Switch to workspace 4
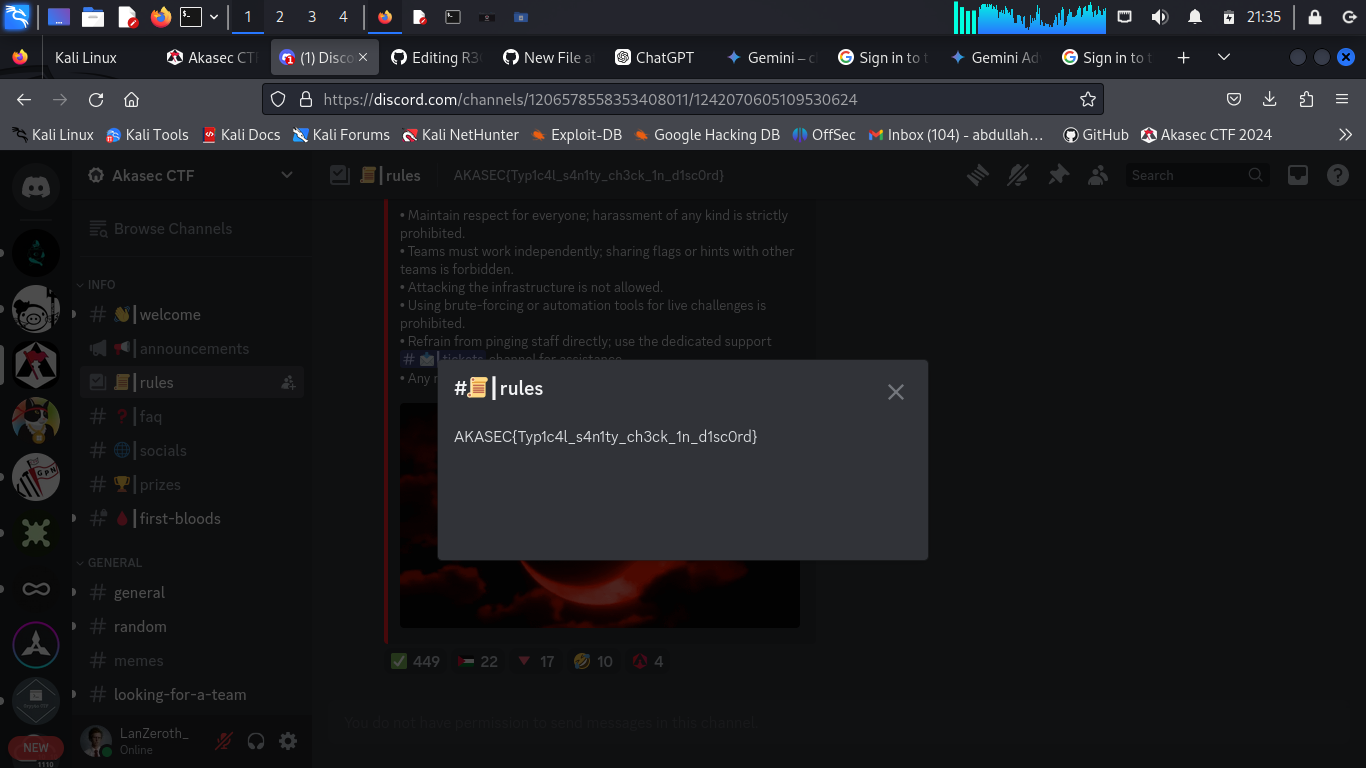The height and width of the screenshot is (768, 1366). pyautogui.click(x=343, y=17)
